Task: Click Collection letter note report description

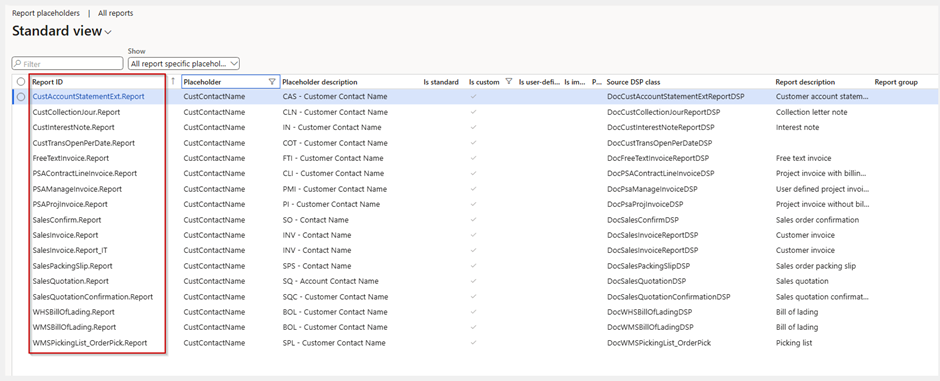Action: (x=811, y=112)
